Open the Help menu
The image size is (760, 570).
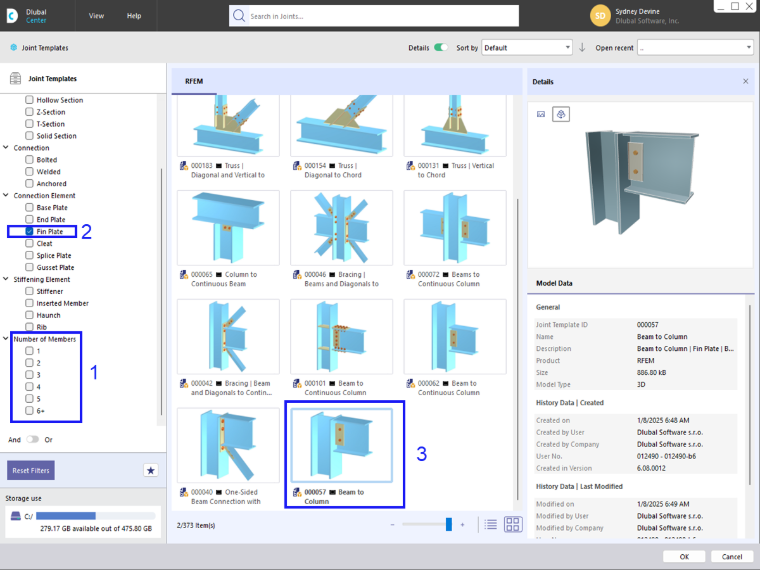pos(134,16)
